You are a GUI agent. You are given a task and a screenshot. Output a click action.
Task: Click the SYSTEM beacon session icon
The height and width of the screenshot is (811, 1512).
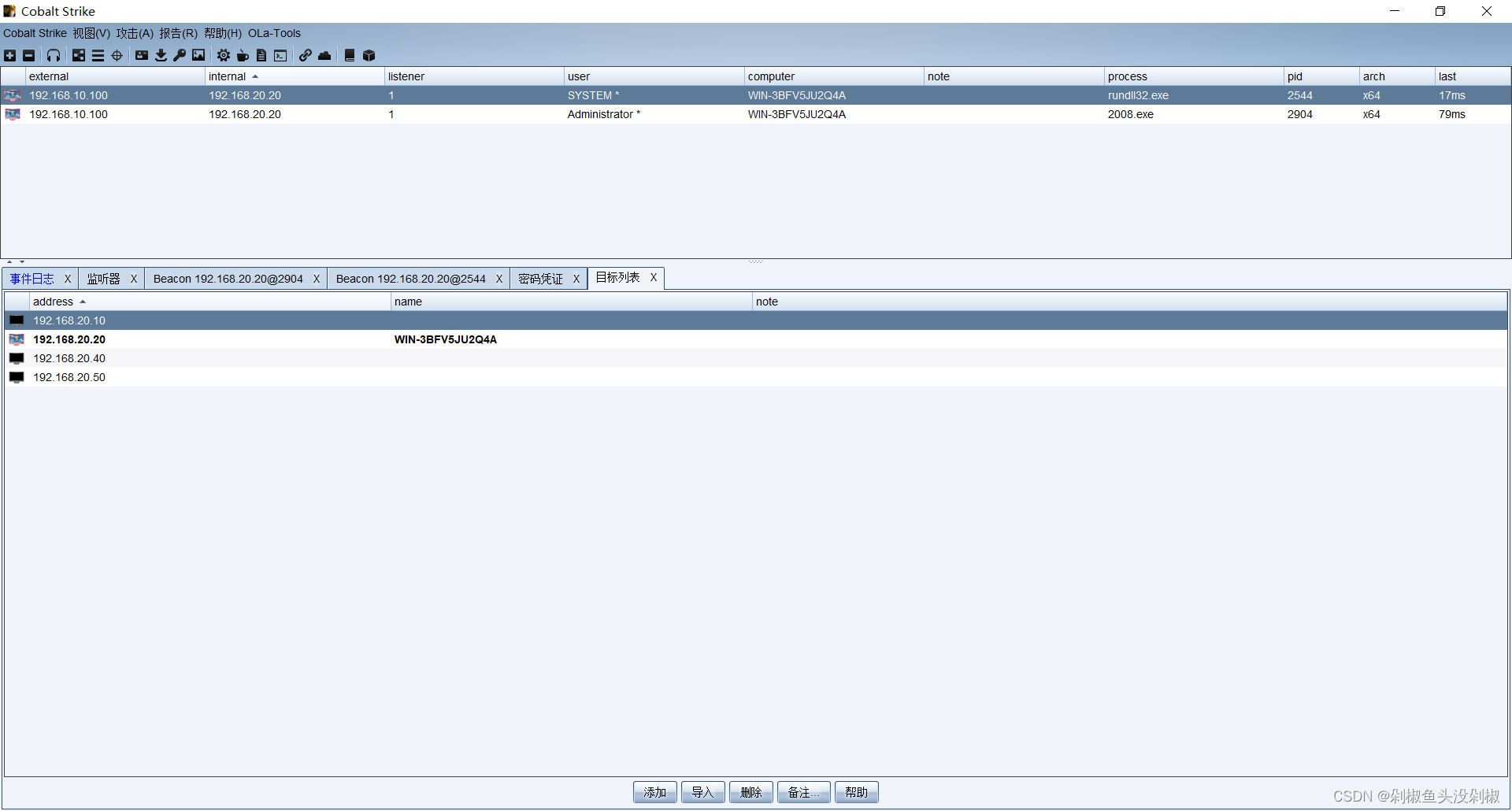pyautogui.click(x=13, y=95)
